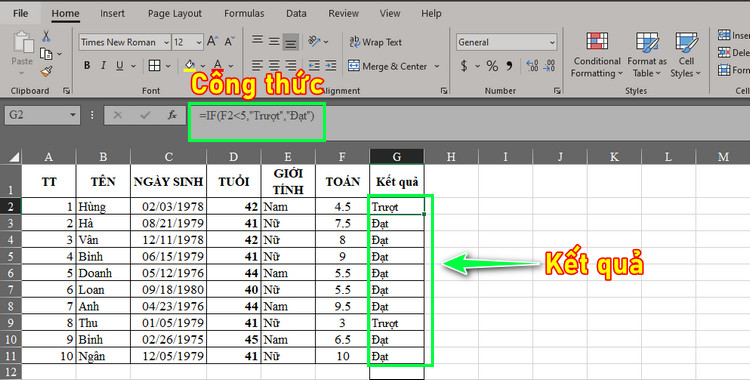
Task: Open Merge & Center dropdown arrow
Action: coord(437,66)
